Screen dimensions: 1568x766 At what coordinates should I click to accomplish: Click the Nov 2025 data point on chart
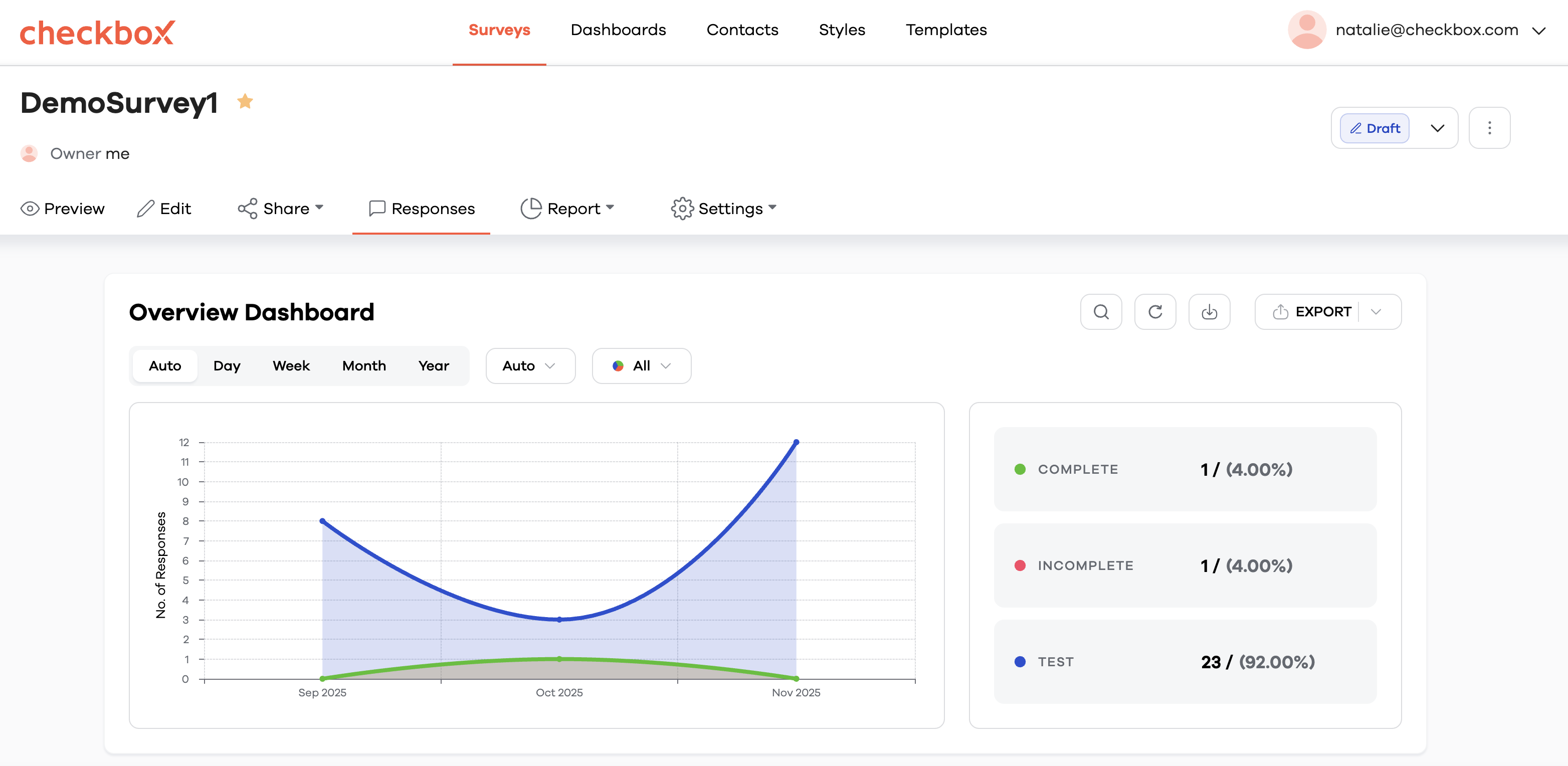(x=796, y=443)
